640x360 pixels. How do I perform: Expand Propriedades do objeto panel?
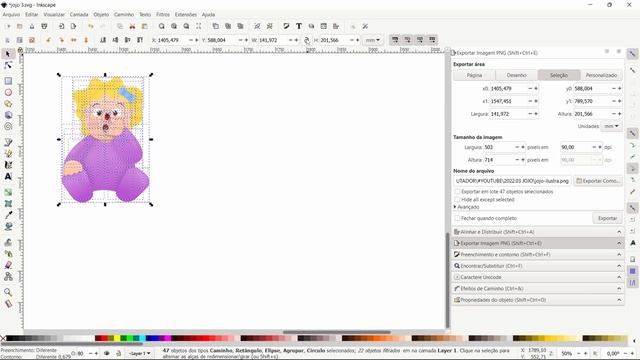538,300
